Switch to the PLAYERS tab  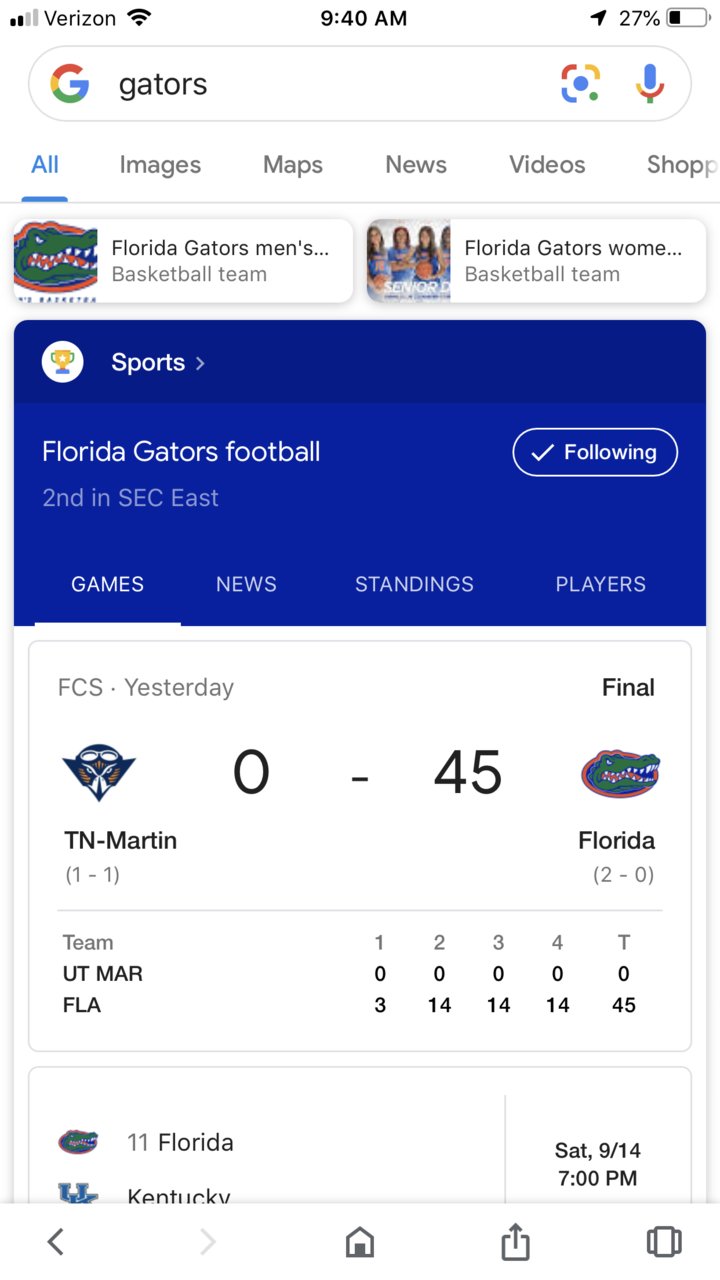(x=601, y=584)
